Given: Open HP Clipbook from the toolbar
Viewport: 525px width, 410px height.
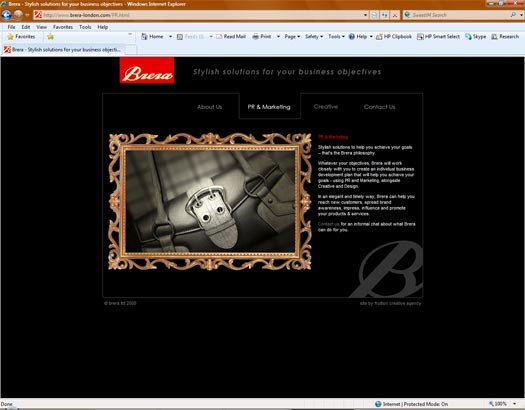Looking at the screenshot, I should click(x=394, y=36).
